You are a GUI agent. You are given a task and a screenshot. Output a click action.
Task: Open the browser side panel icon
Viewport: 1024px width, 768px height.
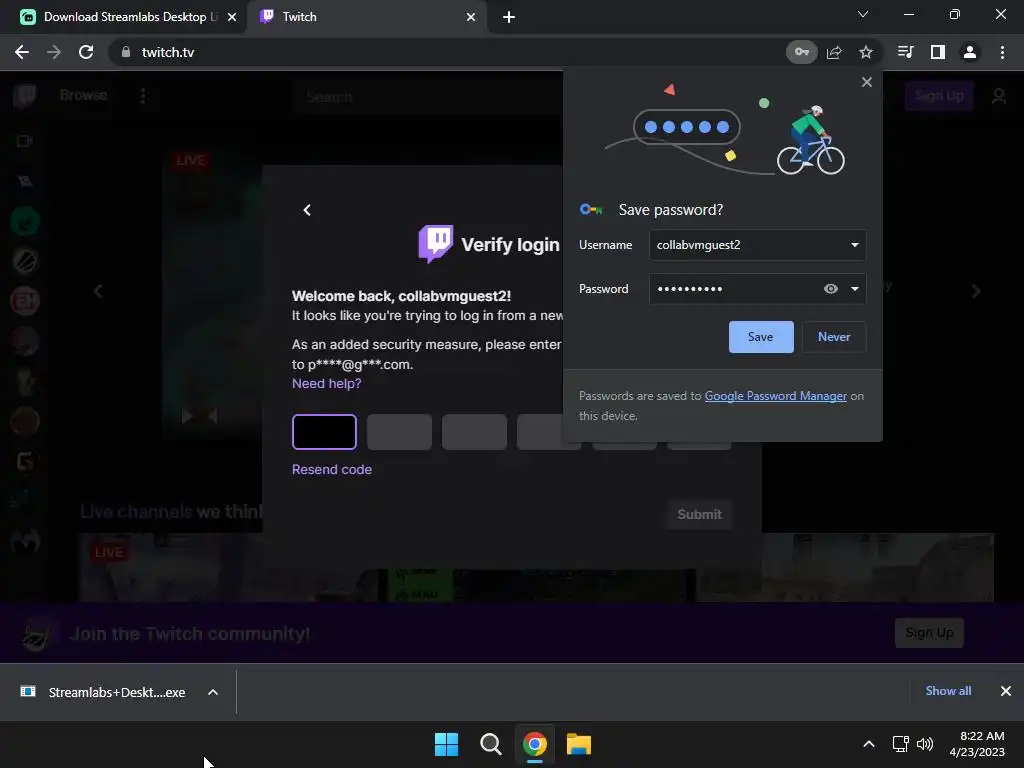pyautogui.click(x=938, y=52)
